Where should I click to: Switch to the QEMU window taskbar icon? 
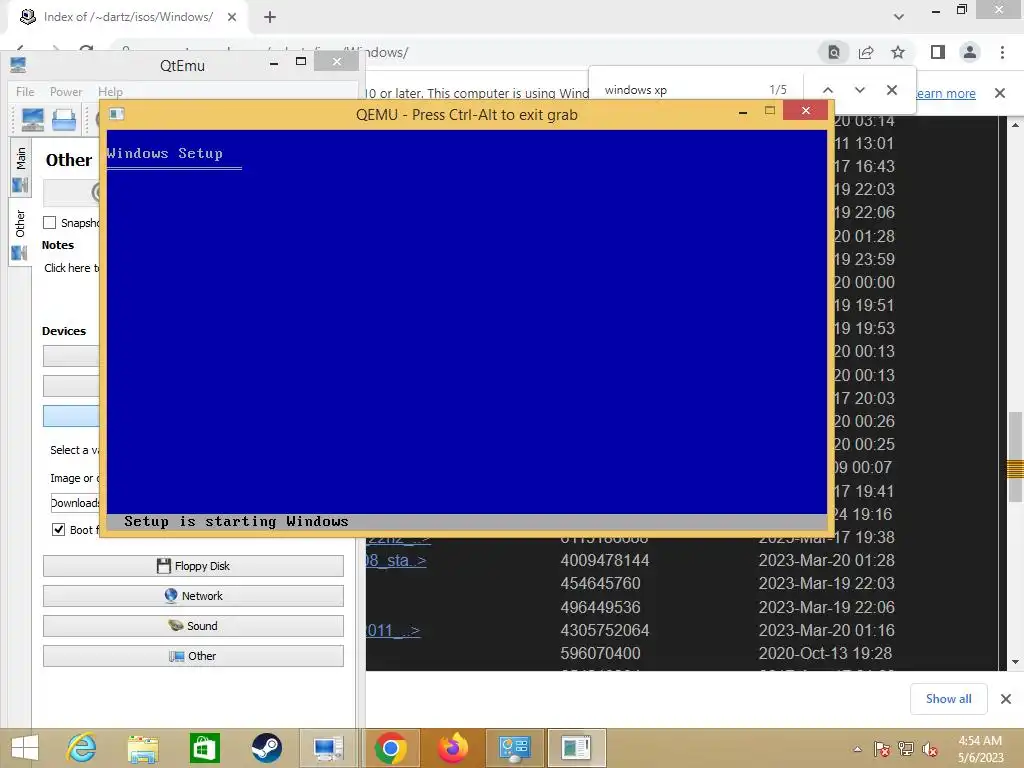(x=576, y=748)
